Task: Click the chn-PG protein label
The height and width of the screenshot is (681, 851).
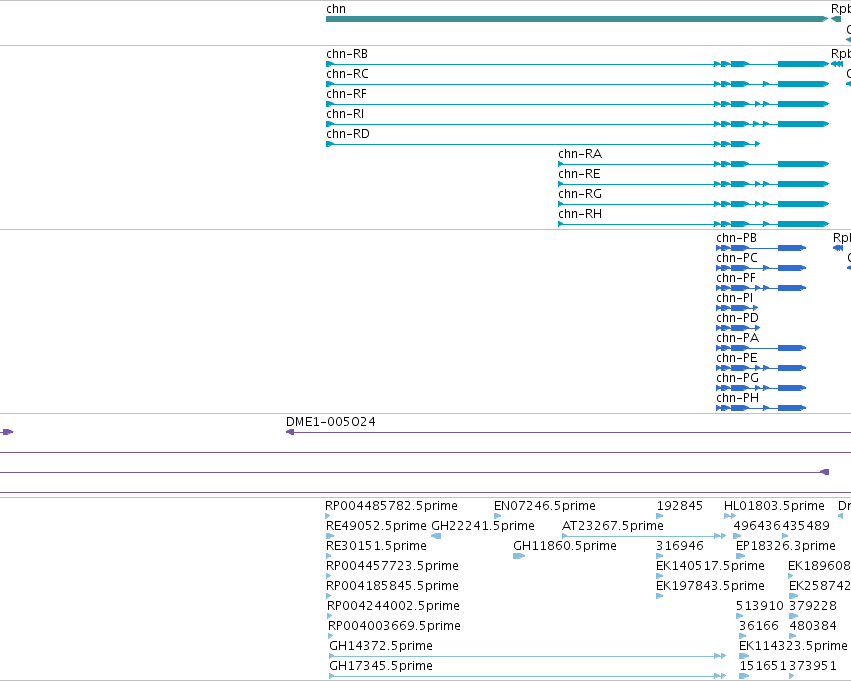Action: [x=738, y=379]
